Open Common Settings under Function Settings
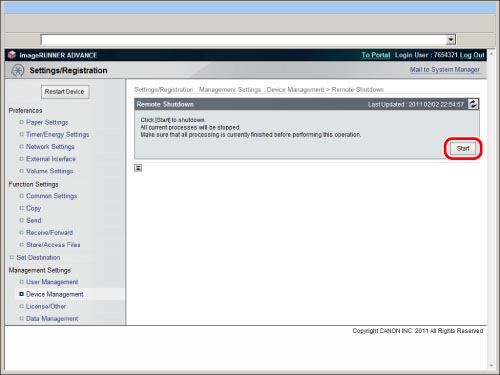The image size is (500, 375). pos(51,196)
